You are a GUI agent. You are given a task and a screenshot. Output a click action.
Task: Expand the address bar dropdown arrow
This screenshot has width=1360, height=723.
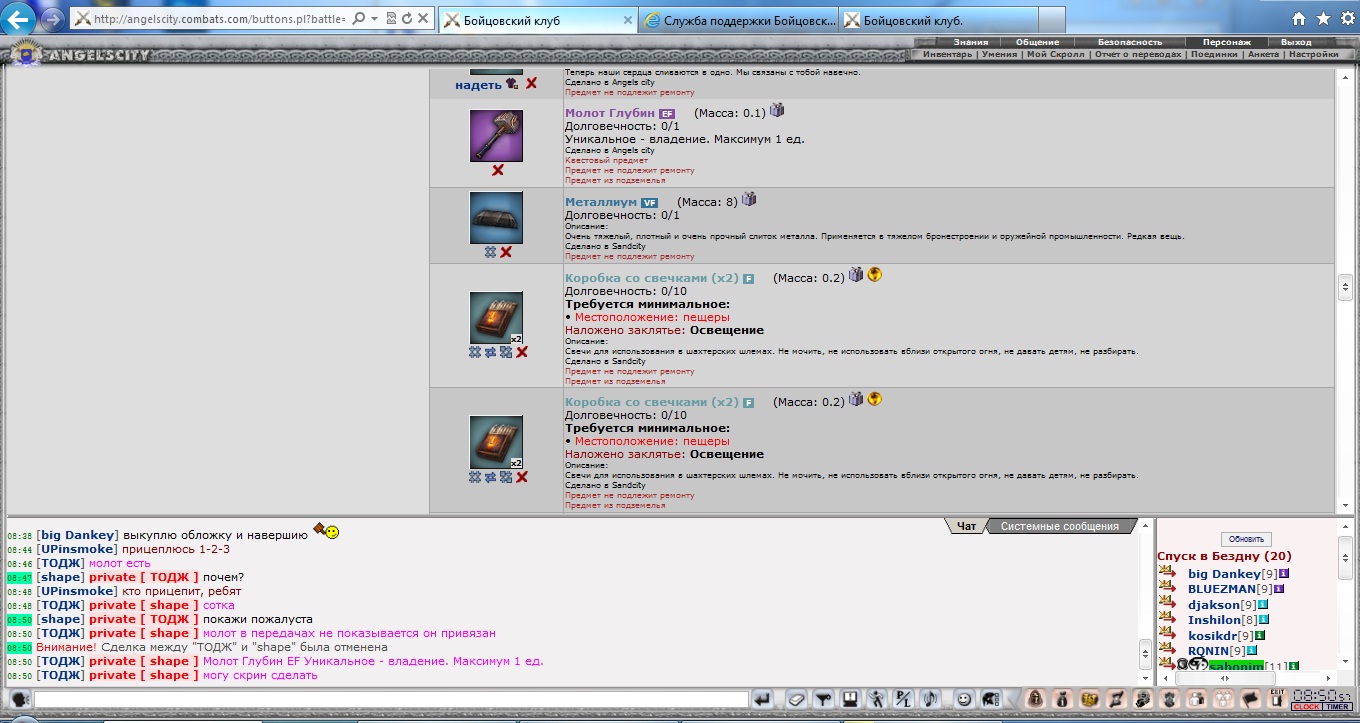tap(374, 19)
